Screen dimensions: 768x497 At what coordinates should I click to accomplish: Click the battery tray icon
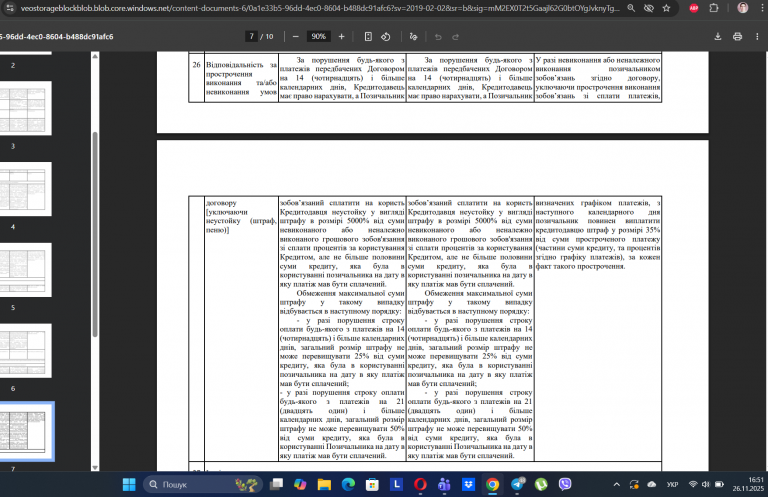click(x=719, y=484)
